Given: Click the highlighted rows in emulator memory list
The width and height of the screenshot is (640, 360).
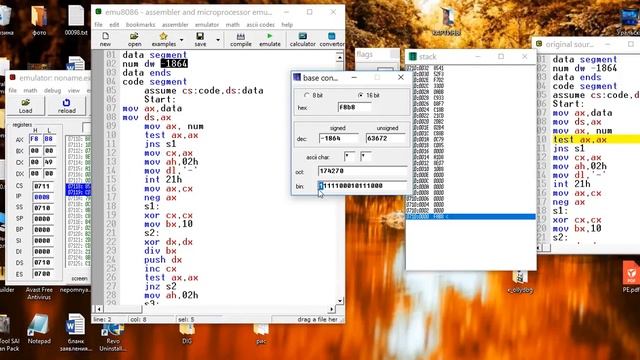Looking at the screenshot, I should tap(78, 190).
